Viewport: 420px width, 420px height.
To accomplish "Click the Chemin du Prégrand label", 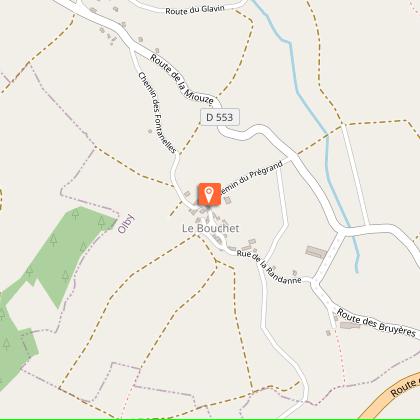I will point(252,178).
